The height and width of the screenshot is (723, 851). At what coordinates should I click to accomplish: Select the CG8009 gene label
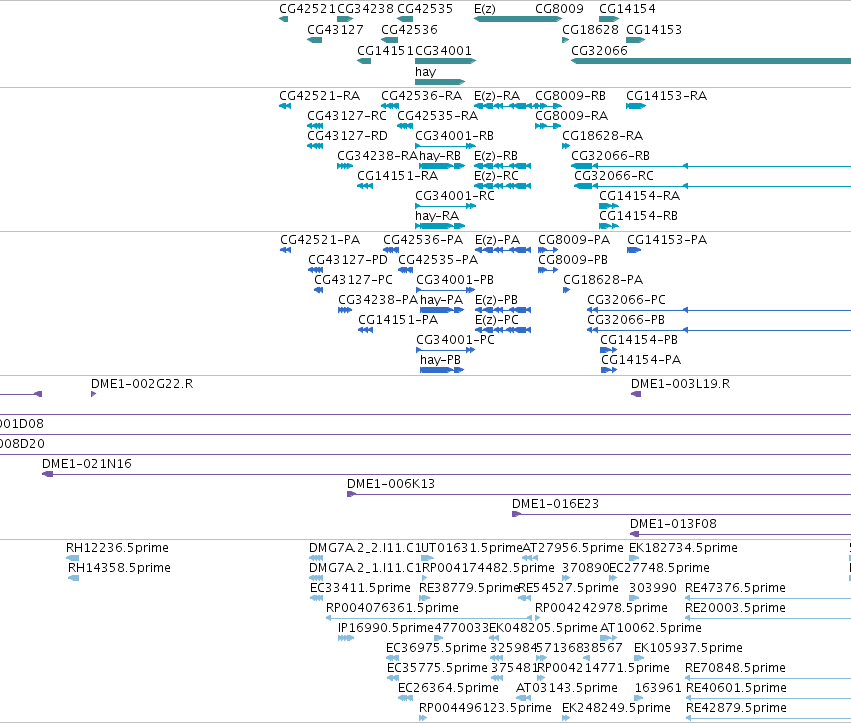(x=559, y=9)
